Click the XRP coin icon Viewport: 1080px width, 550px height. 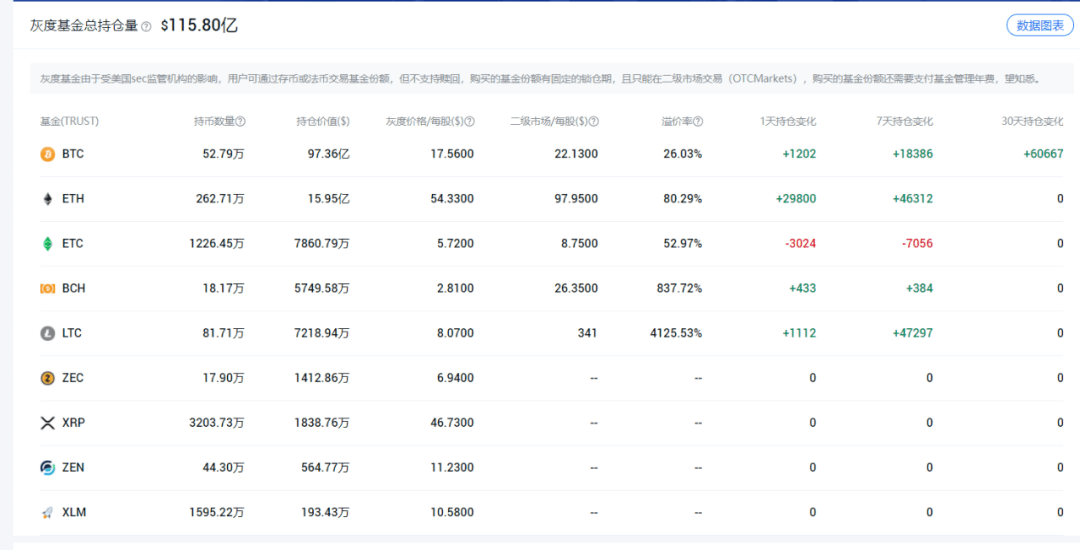pos(48,423)
